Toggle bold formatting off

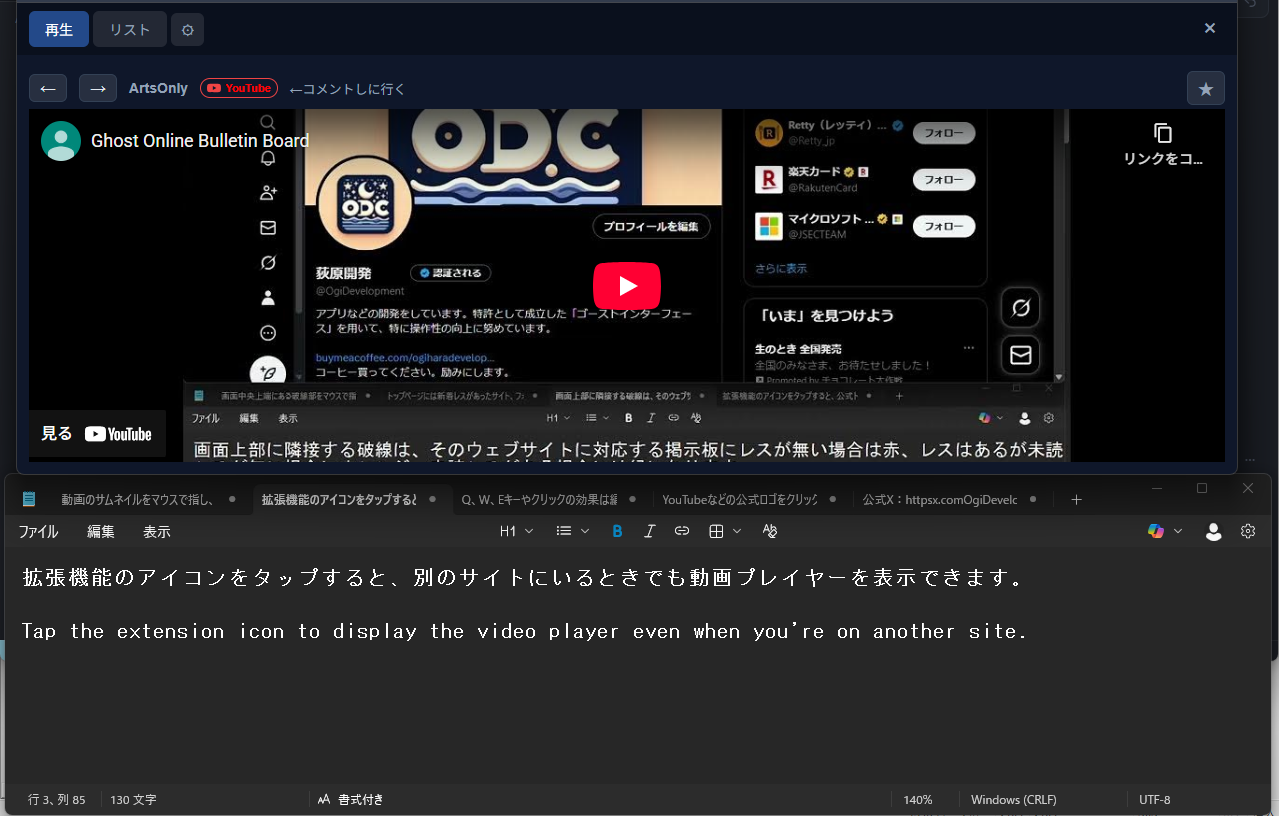point(617,531)
